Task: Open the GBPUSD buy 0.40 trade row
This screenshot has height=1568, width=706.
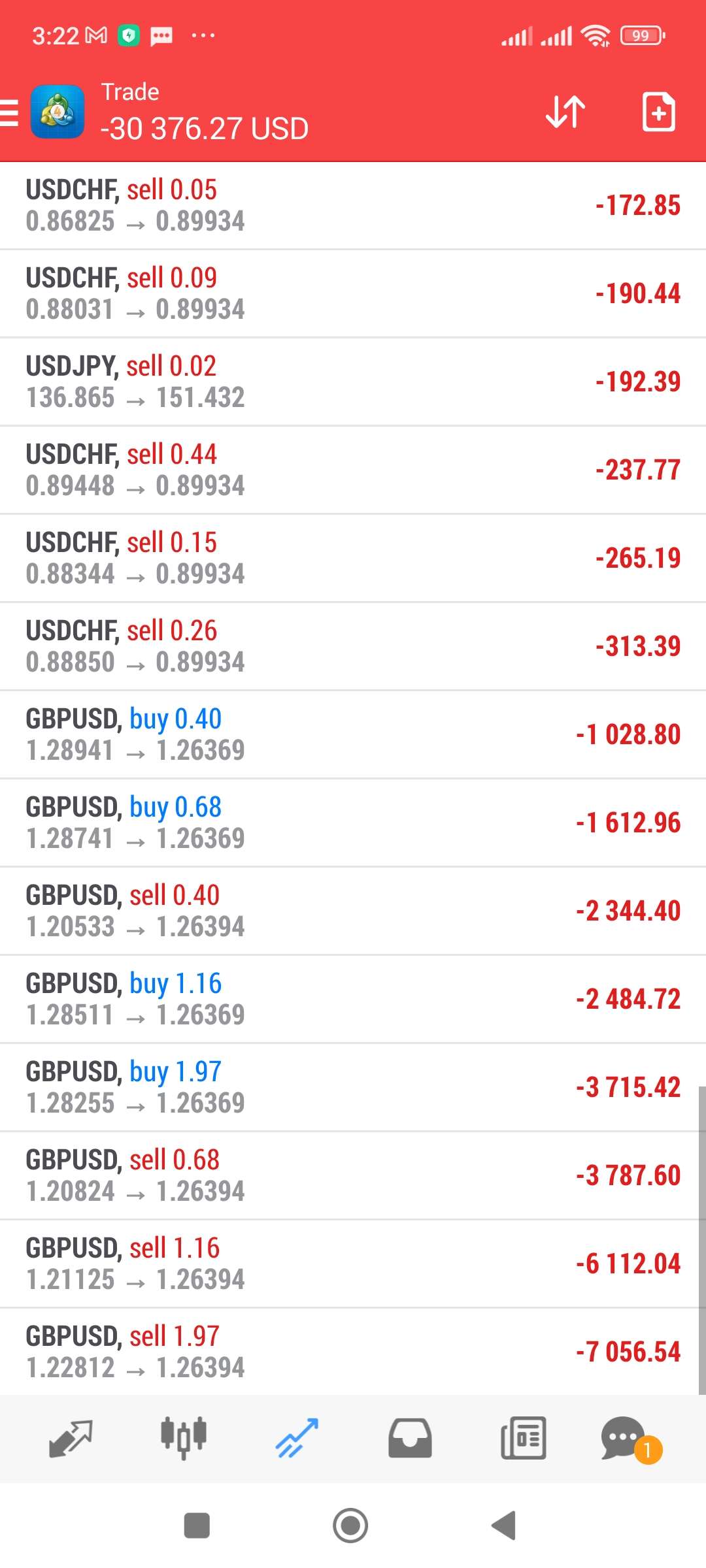Action: pyautogui.click(x=353, y=735)
